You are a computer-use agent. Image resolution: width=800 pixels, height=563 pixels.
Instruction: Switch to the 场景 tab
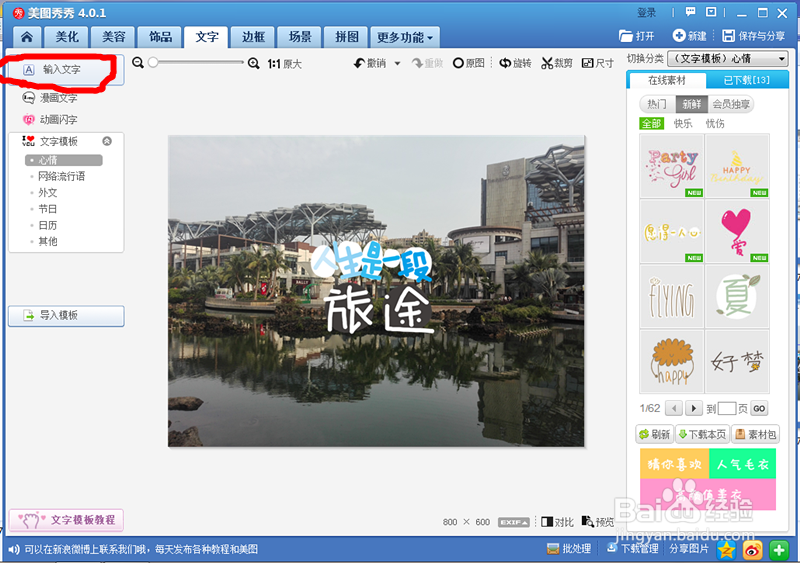300,37
